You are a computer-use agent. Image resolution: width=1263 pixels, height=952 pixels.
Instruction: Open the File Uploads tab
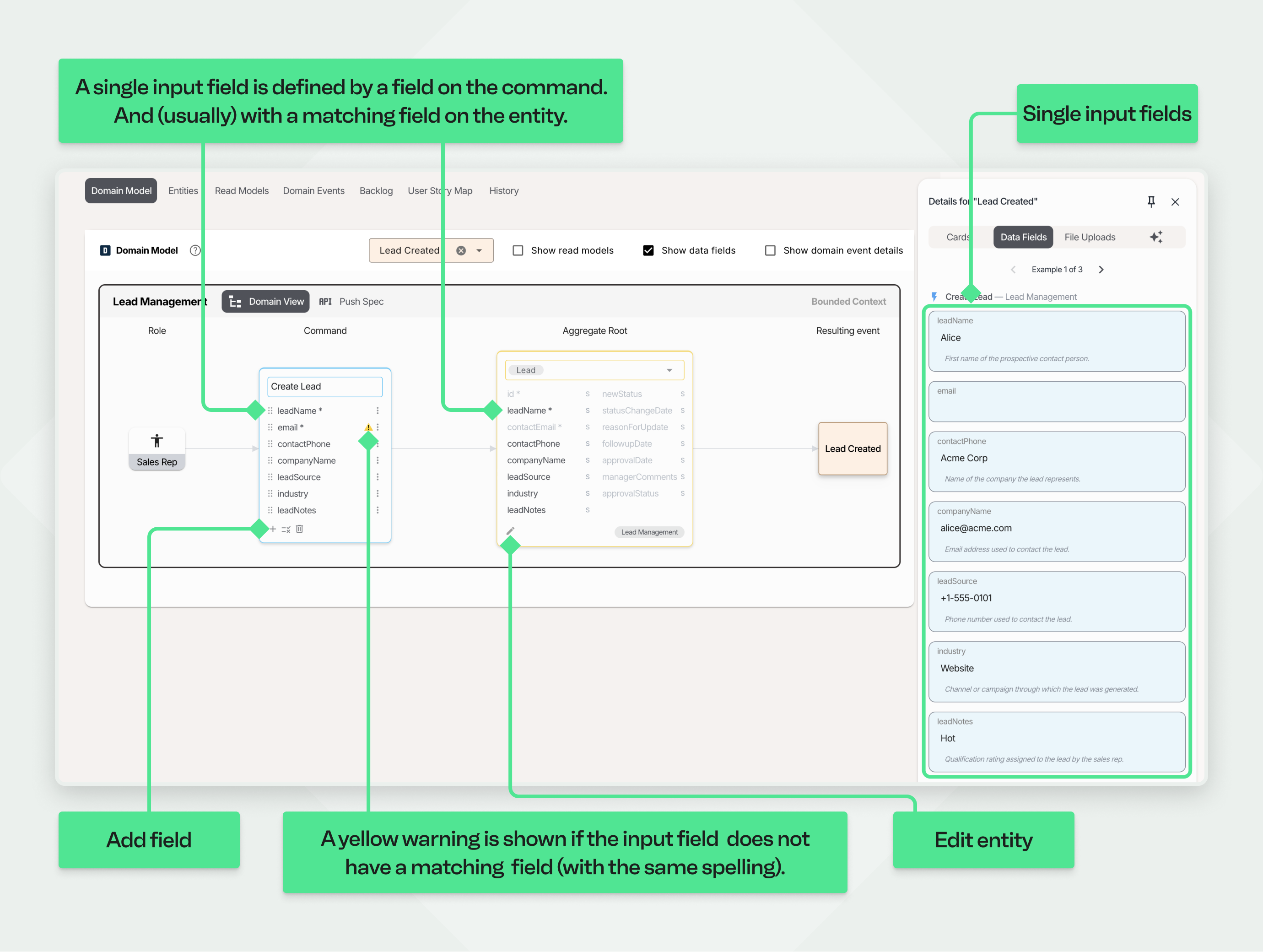tap(1090, 237)
